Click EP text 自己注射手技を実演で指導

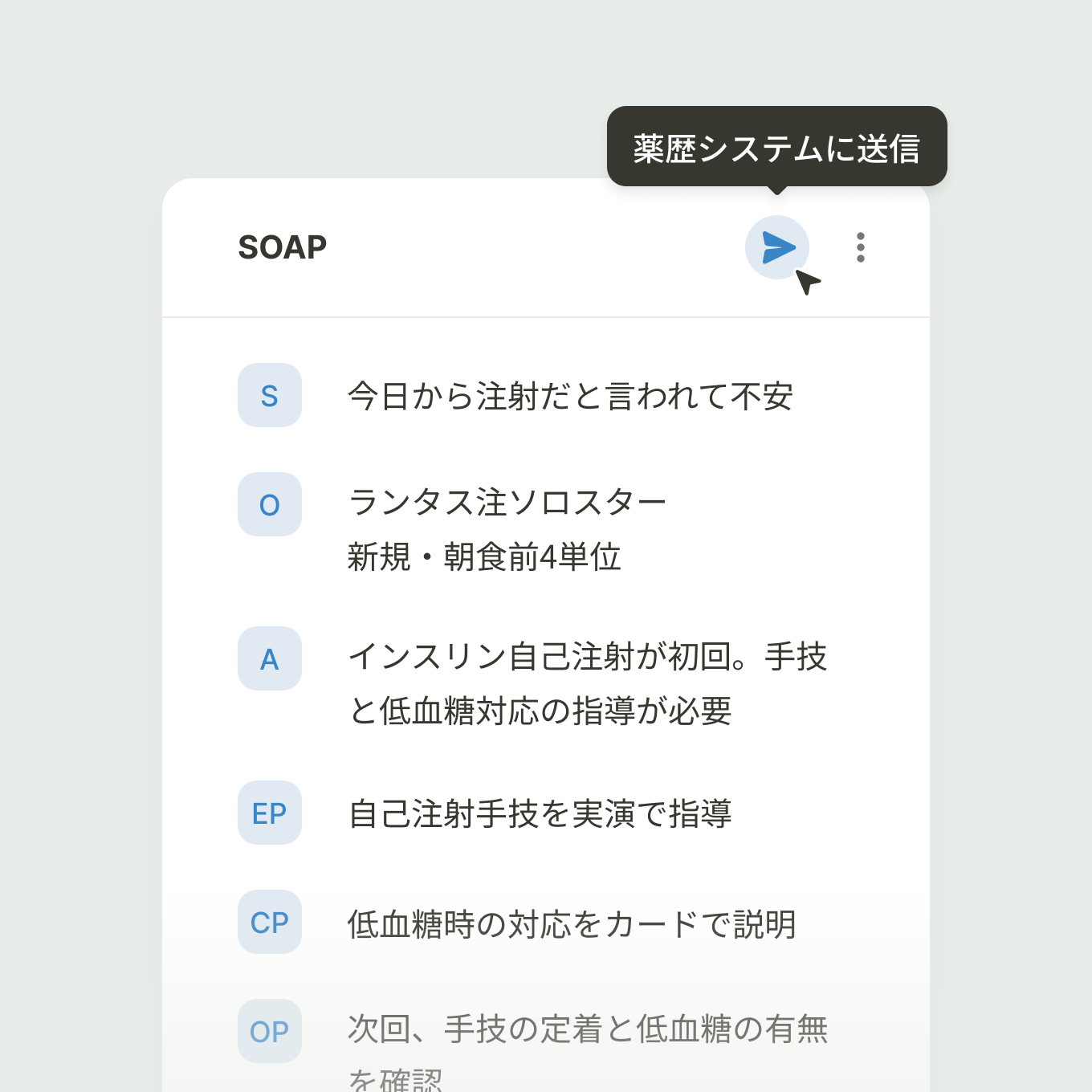click(x=540, y=813)
